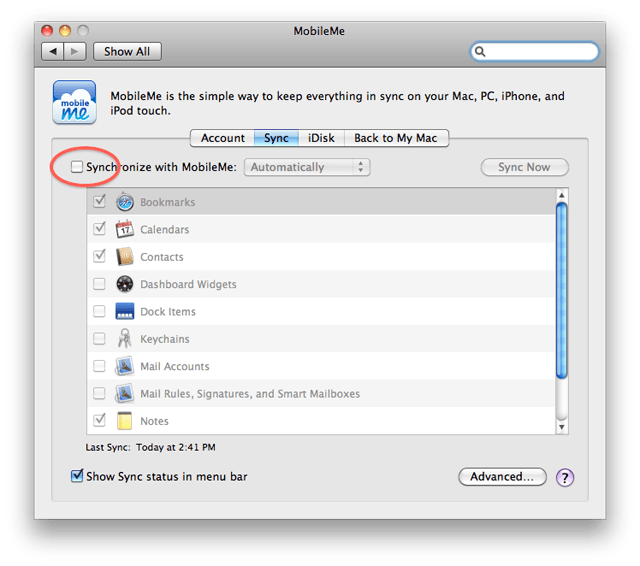
Task: Check the Keychains checkbox
Action: click(99, 339)
